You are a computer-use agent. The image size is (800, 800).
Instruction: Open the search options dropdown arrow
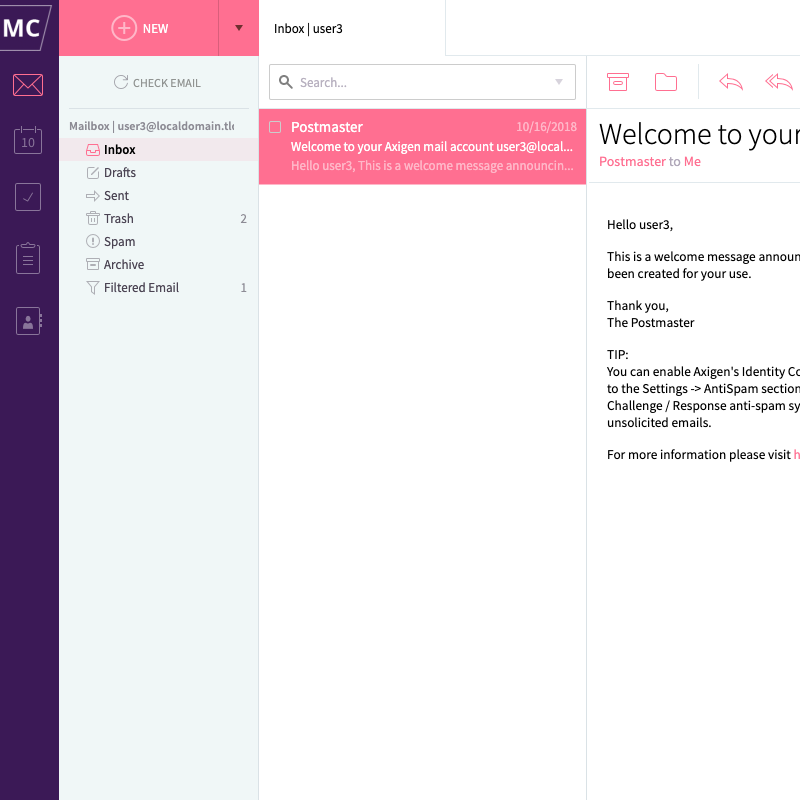(x=559, y=82)
